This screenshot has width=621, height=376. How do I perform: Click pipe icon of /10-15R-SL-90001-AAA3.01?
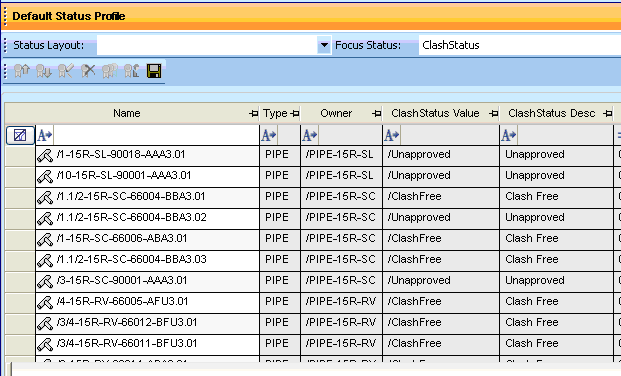pos(45,176)
